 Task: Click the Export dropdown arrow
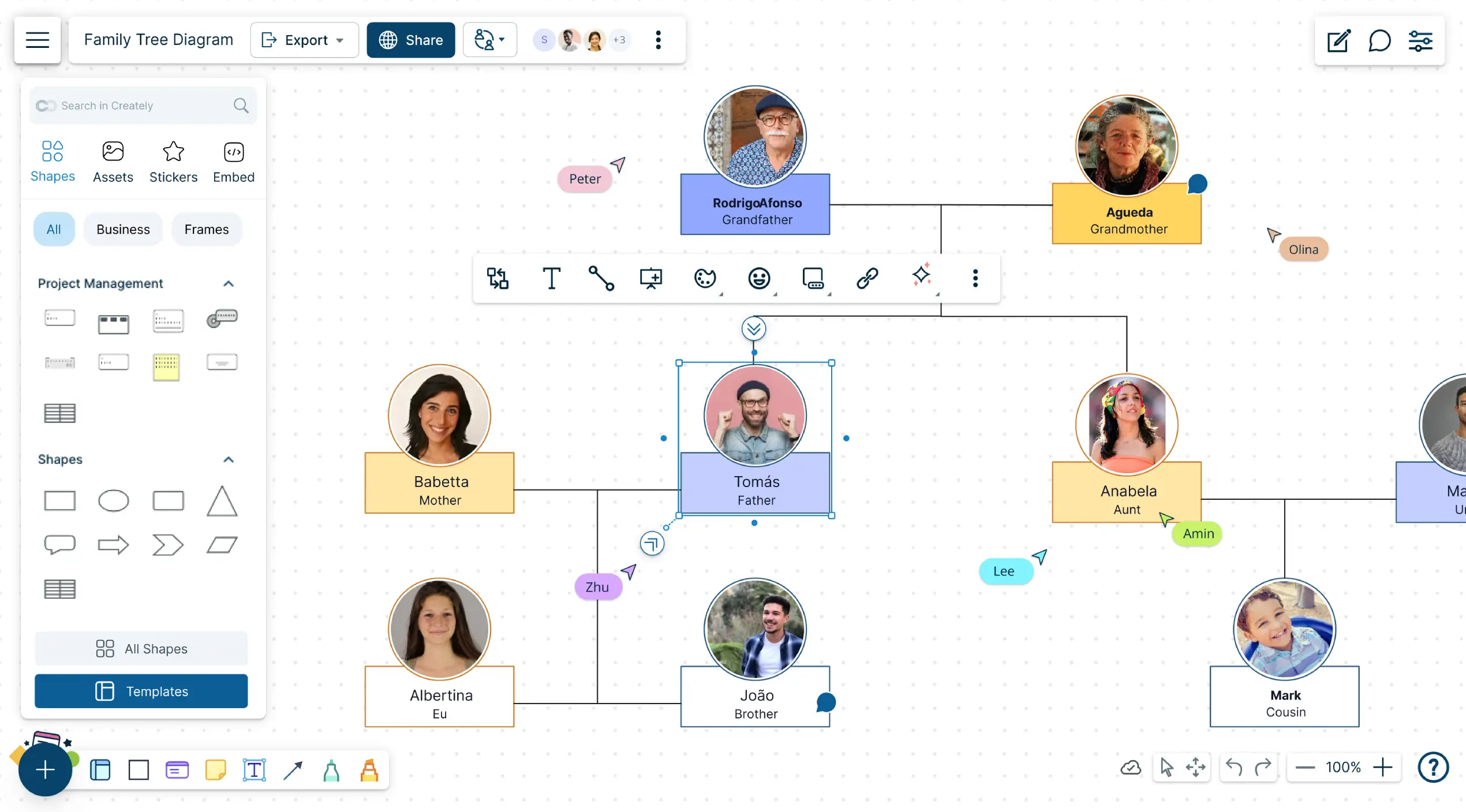click(339, 40)
